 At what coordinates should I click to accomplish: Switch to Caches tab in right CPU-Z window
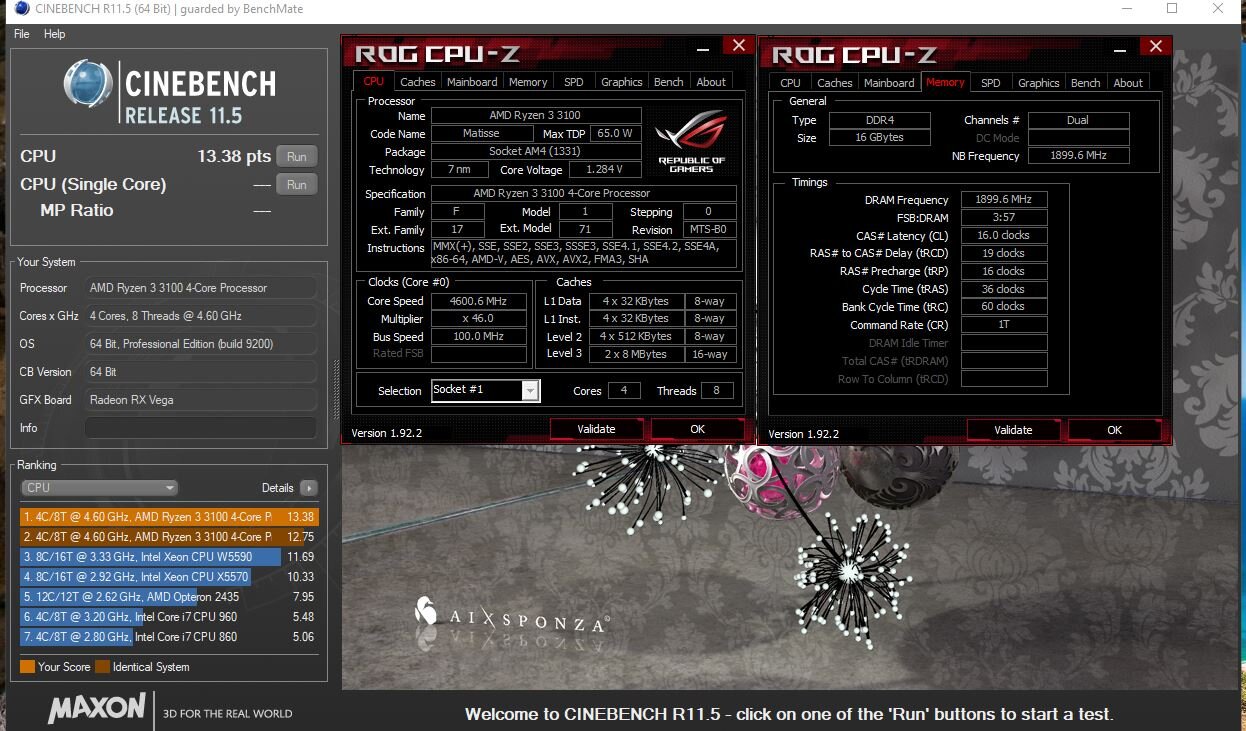coord(835,83)
